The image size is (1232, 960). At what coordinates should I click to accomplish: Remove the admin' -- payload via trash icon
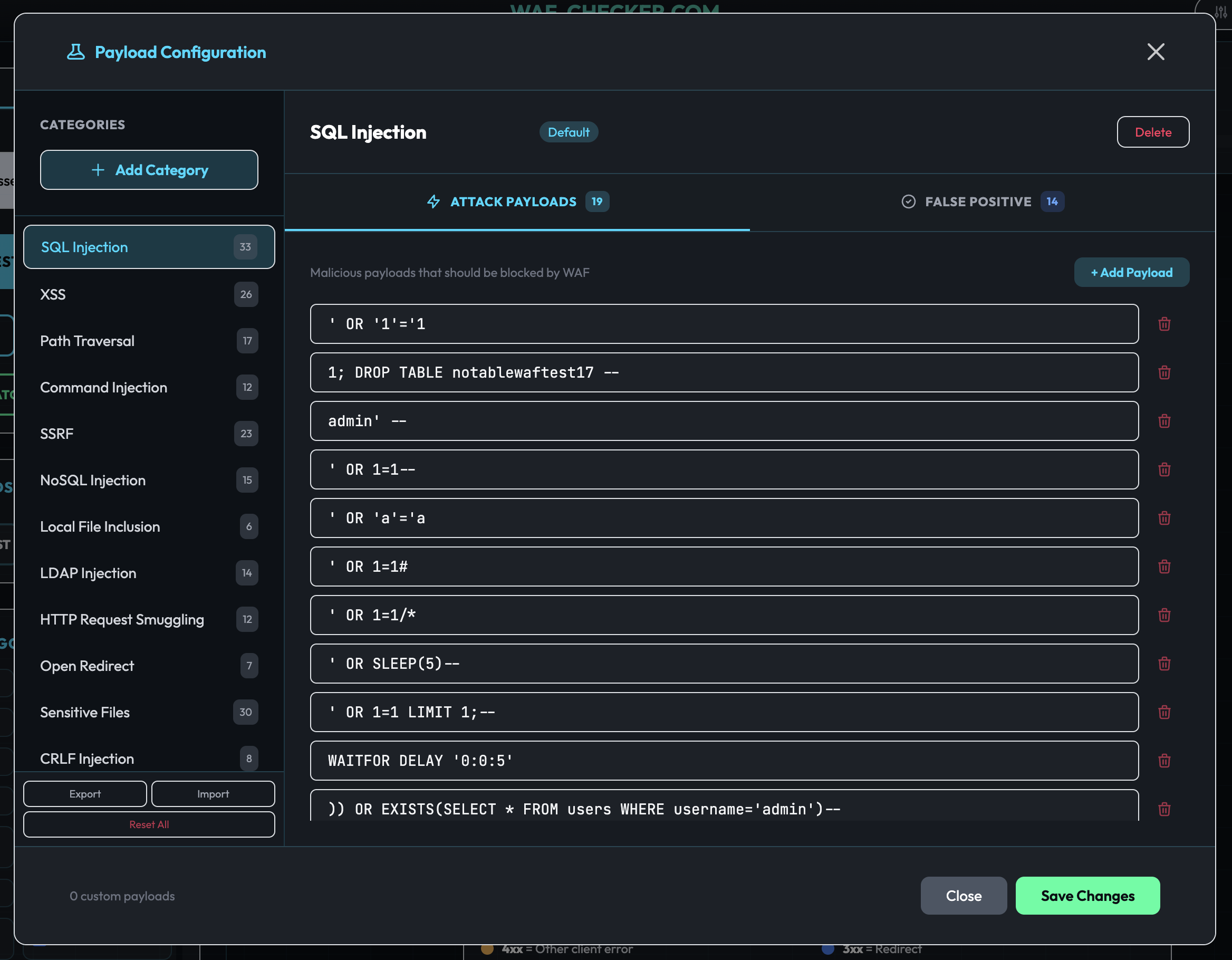(x=1164, y=421)
